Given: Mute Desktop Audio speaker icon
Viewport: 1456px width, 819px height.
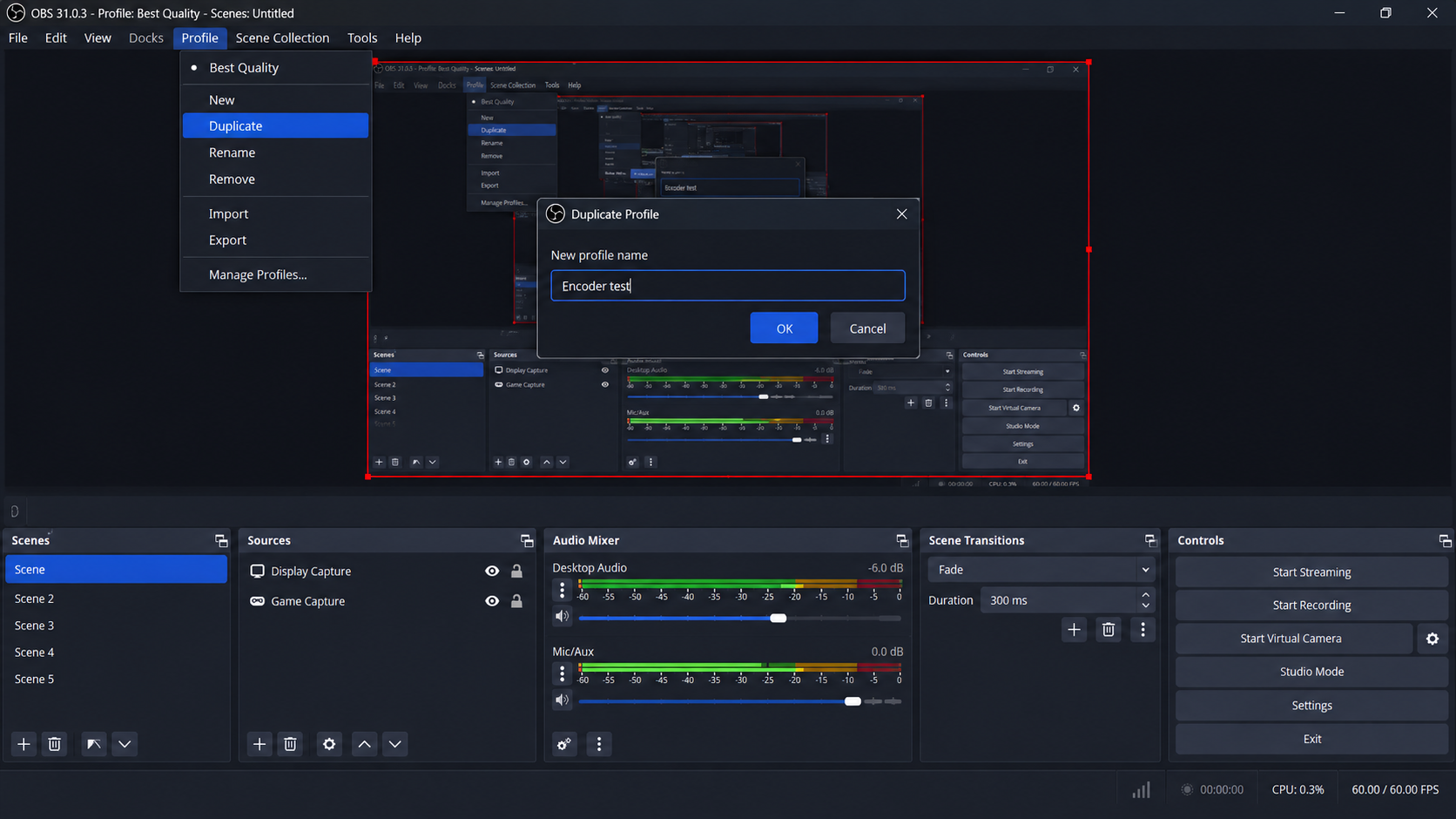Looking at the screenshot, I should coord(563,617).
